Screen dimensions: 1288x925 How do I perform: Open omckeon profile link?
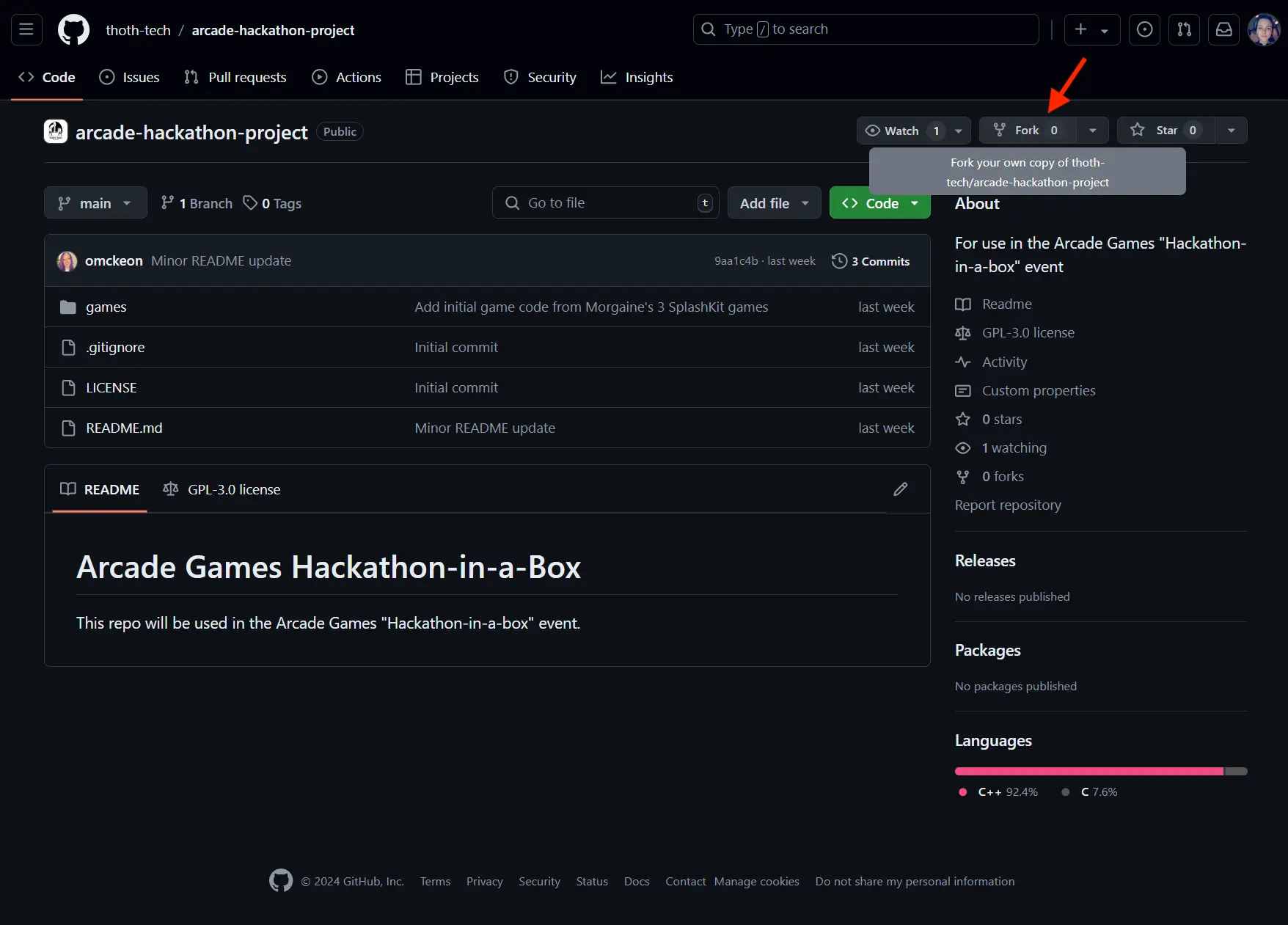point(114,261)
